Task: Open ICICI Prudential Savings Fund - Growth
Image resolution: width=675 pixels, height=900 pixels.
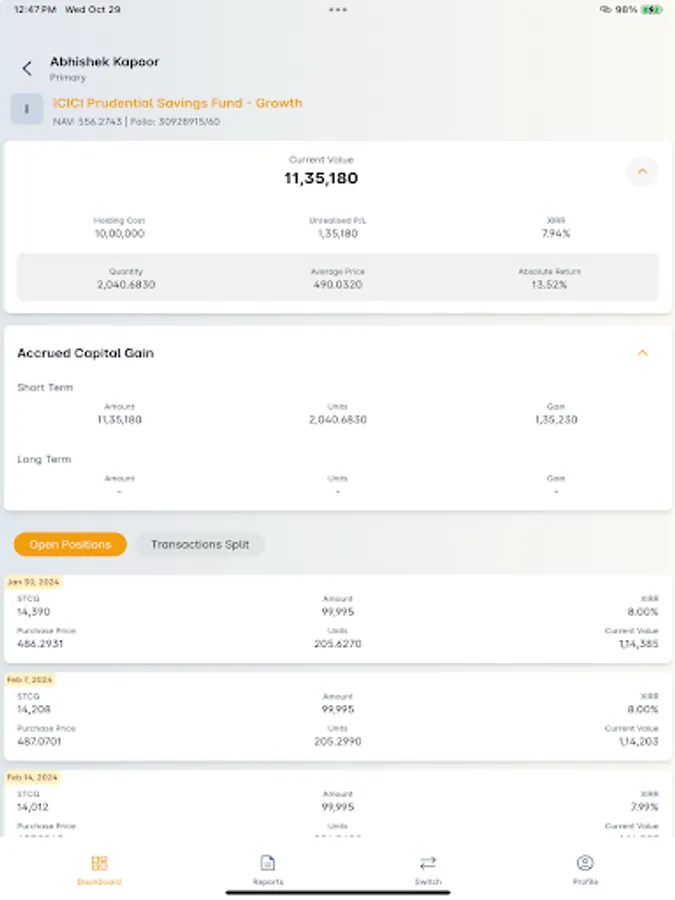Action: click(178, 103)
